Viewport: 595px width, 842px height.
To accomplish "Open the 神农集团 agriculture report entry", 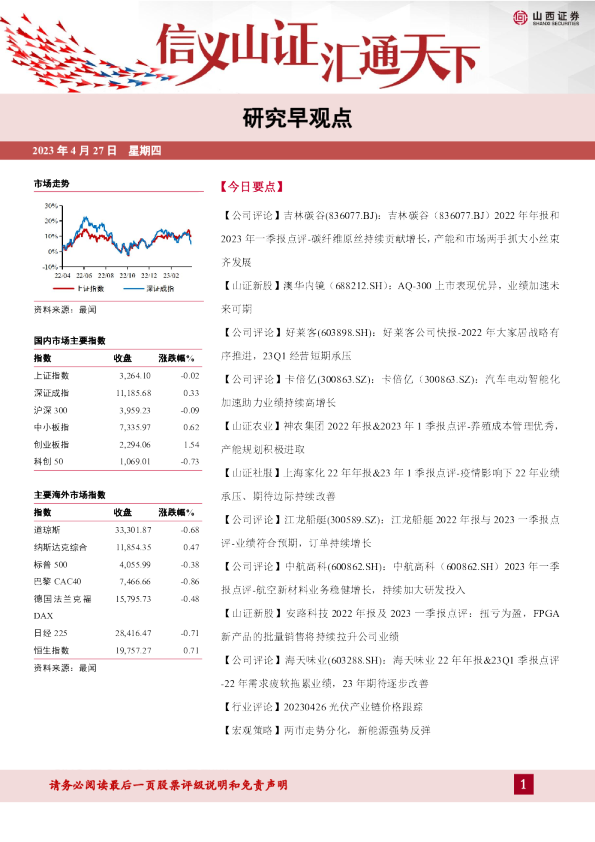I will pyautogui.click(x=390, y=437).
